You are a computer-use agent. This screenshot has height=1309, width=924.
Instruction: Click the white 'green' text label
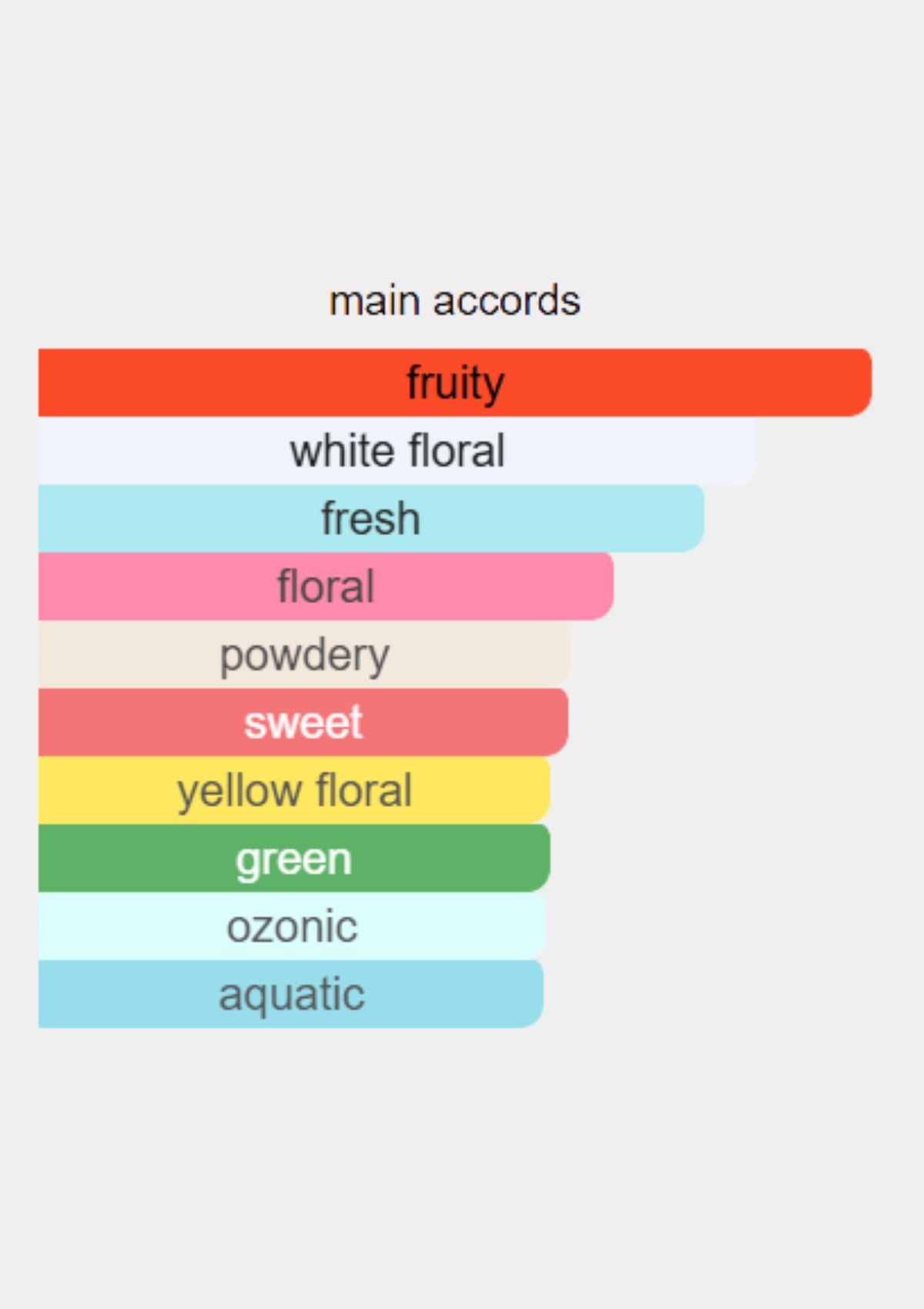294,861
